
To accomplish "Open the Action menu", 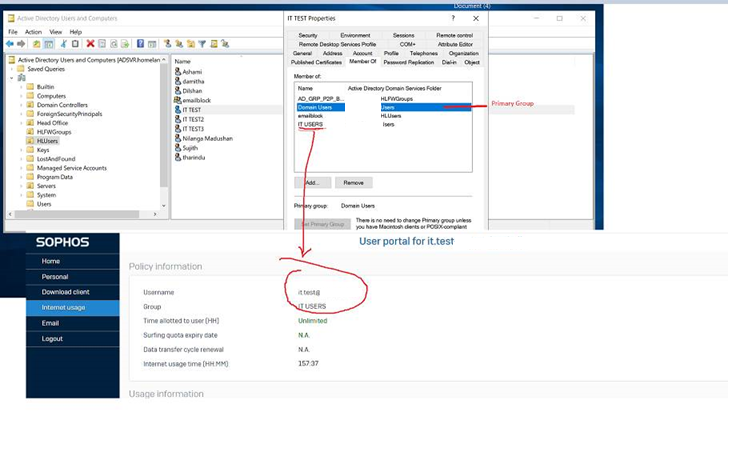I will [x=33, y=32].
